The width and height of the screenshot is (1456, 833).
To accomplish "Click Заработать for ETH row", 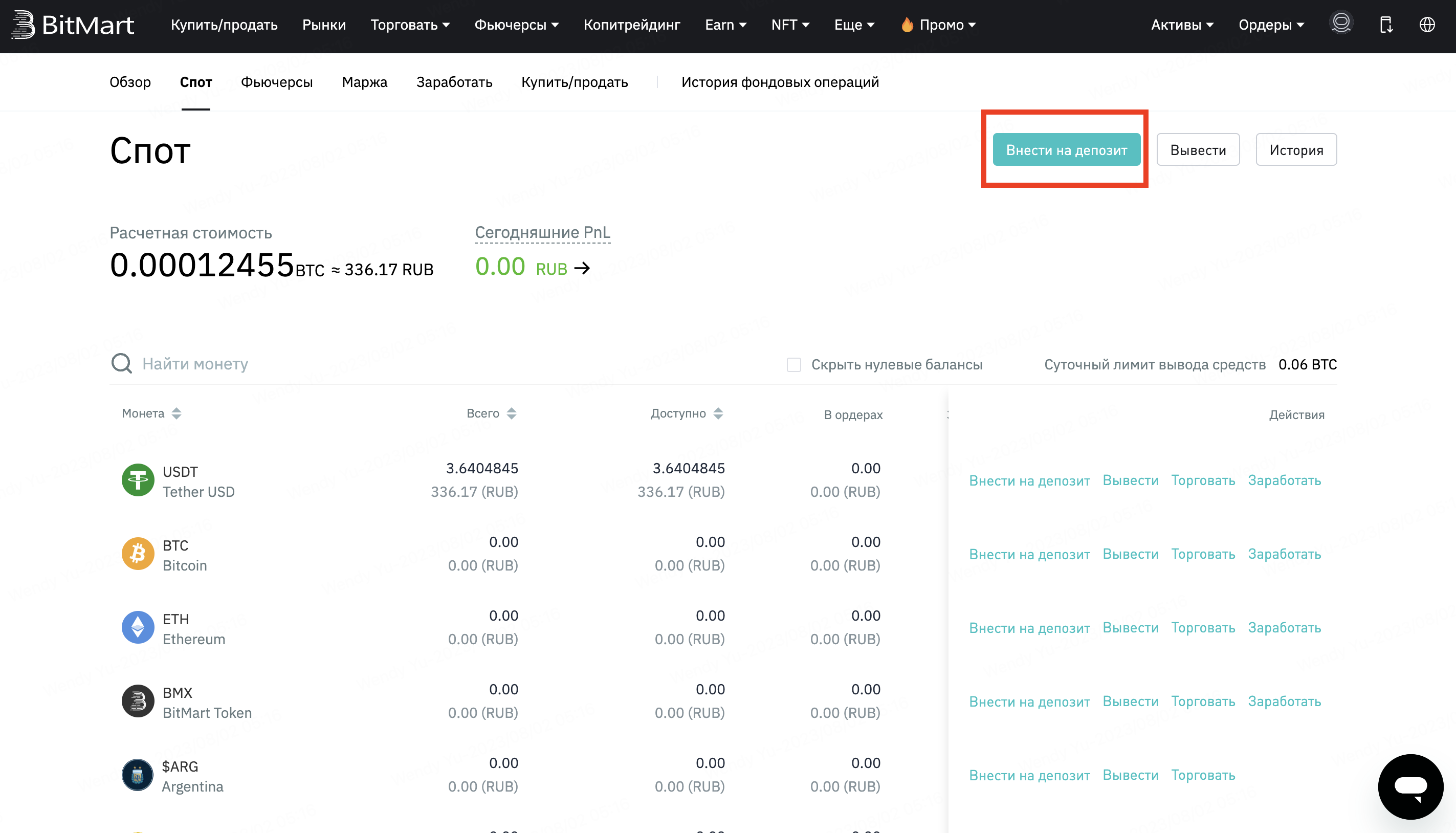I will click(1285, 628).
